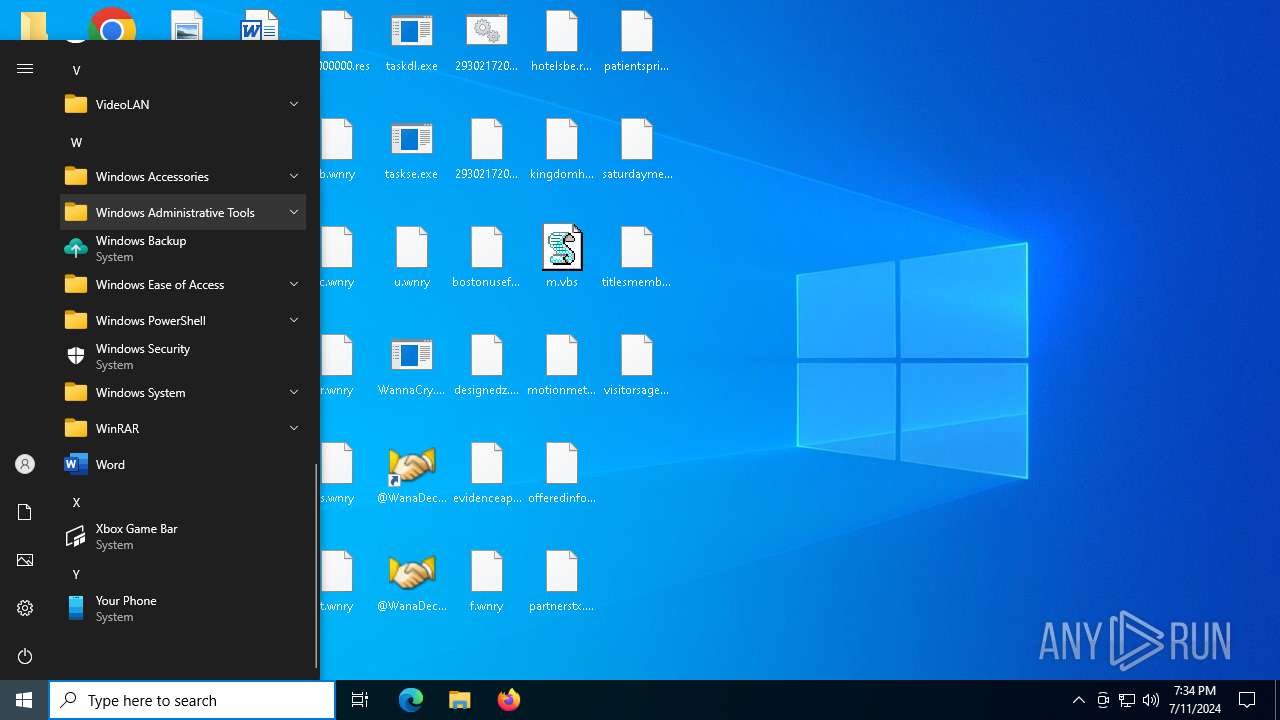
Task: Select the WannaCry executable icon
Action: pos(412,366)
